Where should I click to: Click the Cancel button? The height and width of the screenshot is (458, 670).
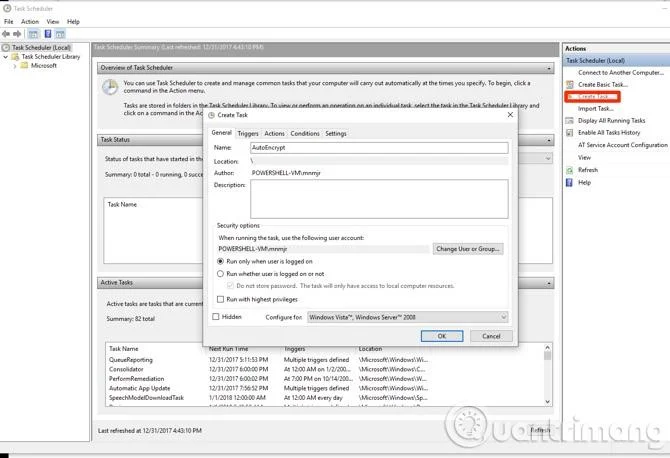[491, 336]
